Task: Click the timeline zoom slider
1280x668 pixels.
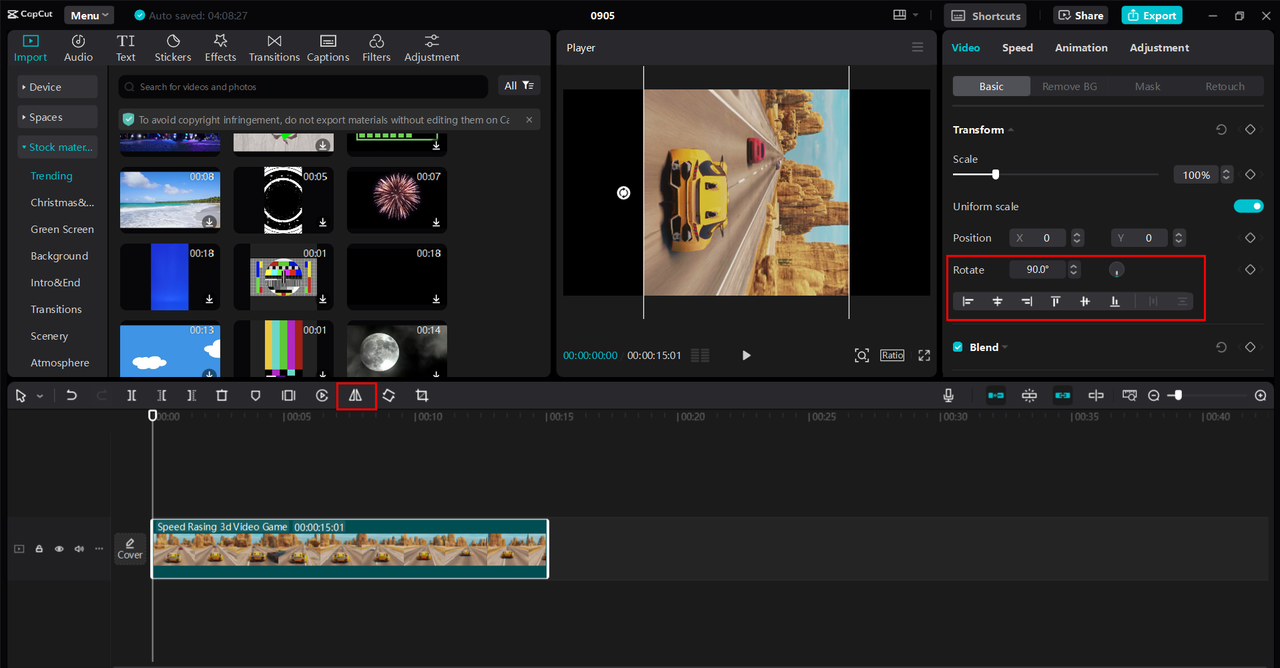Action: coord(1178,395)
